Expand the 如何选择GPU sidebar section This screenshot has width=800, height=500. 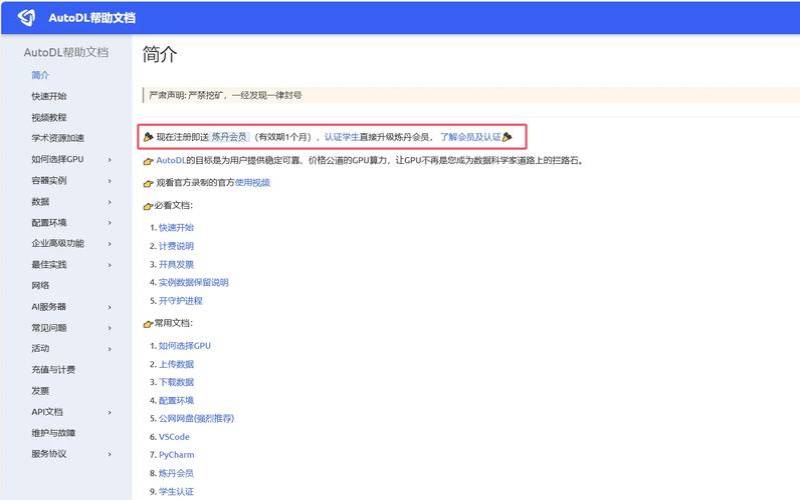coord(109,160)
